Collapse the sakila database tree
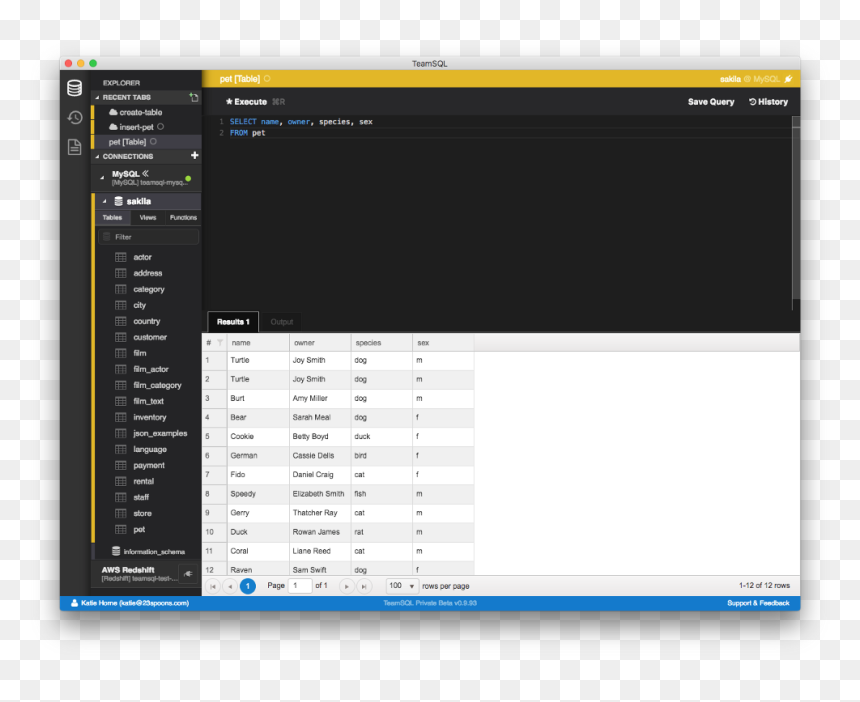The height and width of the screenshot is (702, 860). 104,201
